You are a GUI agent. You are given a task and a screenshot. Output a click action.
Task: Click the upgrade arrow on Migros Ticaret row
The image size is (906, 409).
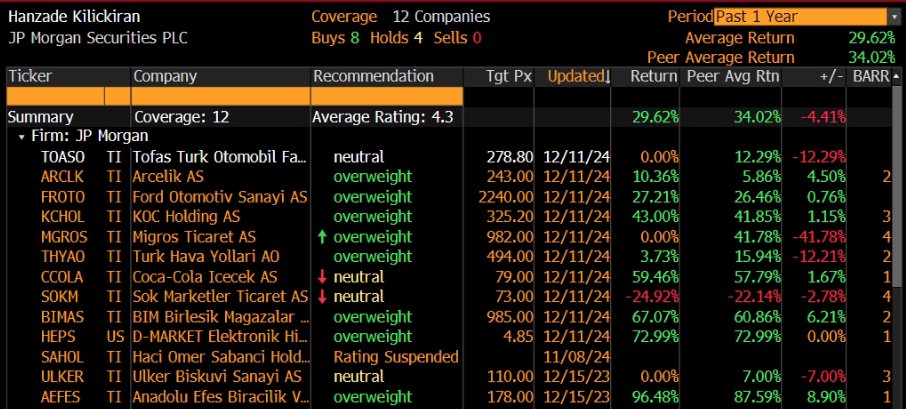[322, 237]
